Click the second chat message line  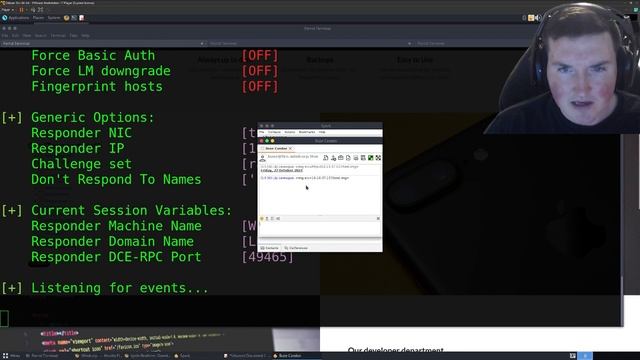point(305,178)
